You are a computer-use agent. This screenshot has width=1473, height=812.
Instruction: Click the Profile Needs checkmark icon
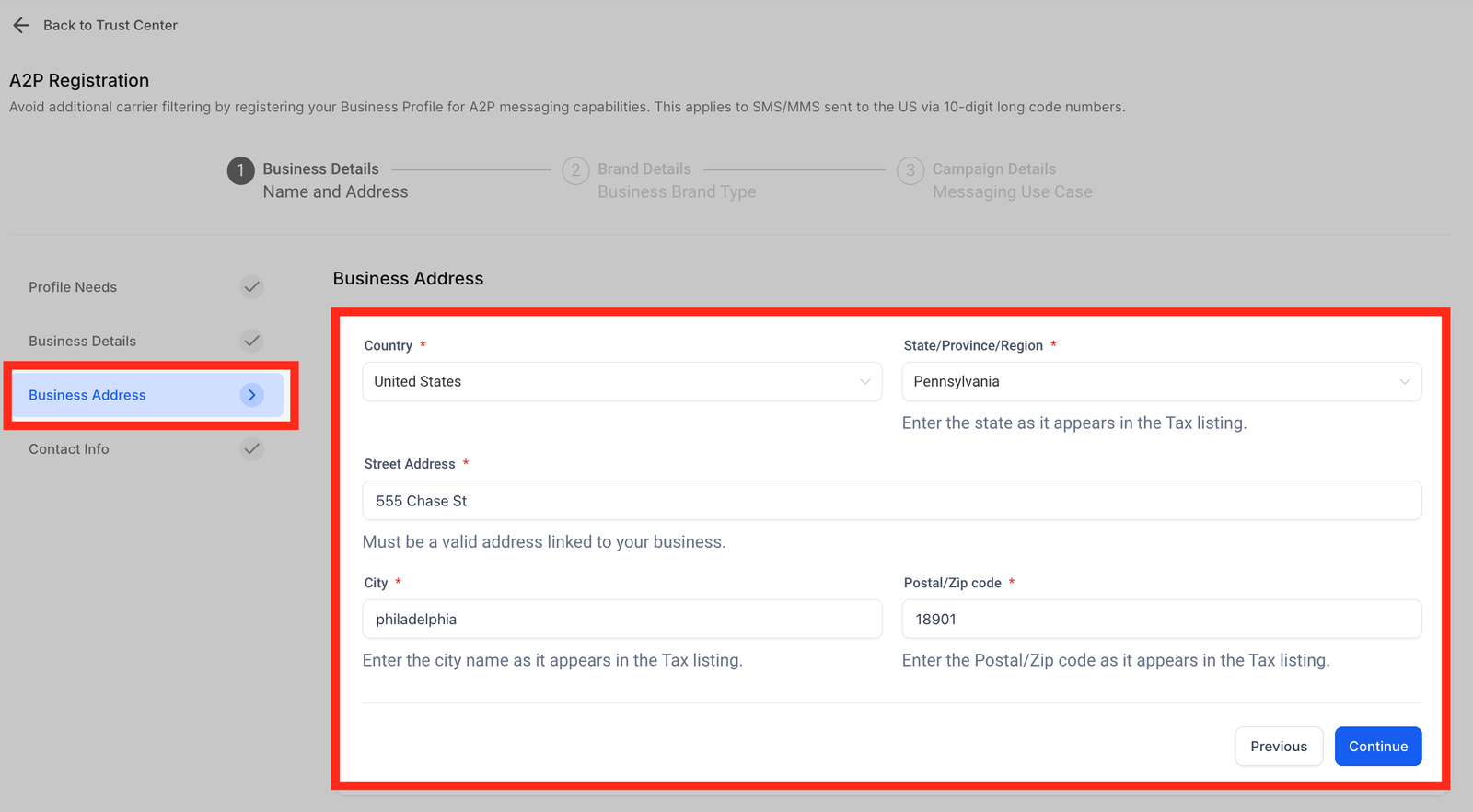(x=251, y=287)
